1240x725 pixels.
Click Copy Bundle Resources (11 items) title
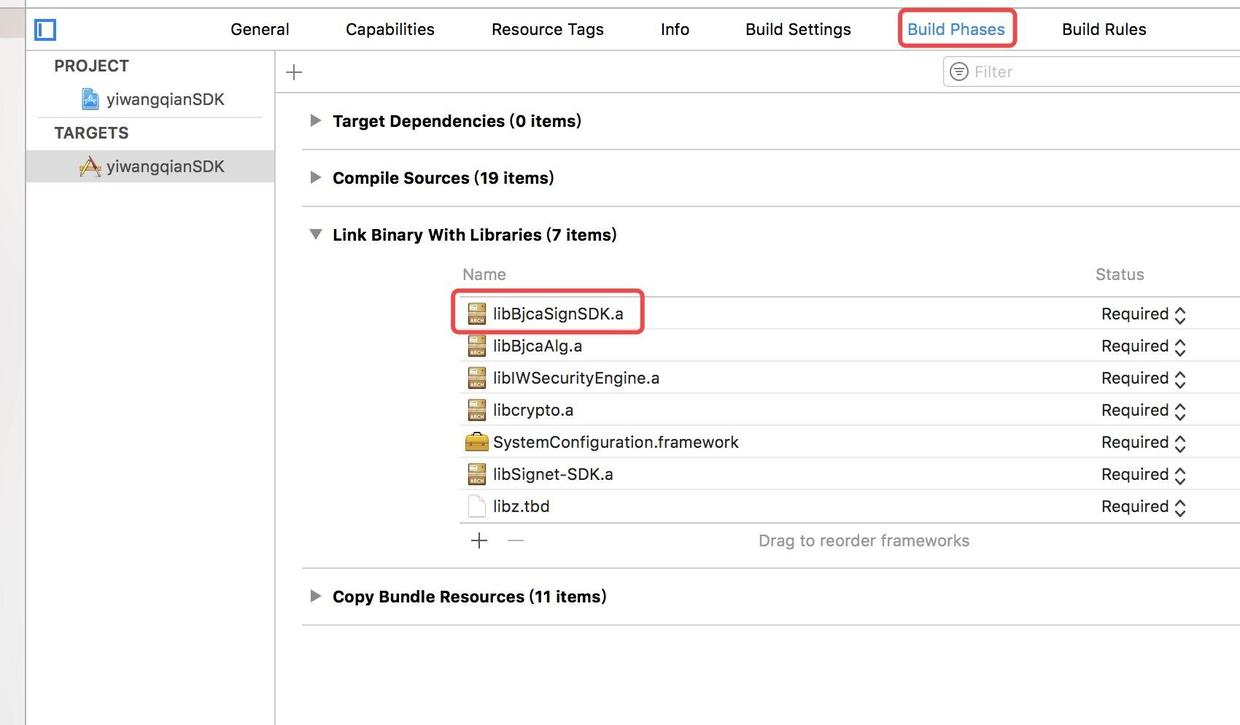tap(469, 597)
